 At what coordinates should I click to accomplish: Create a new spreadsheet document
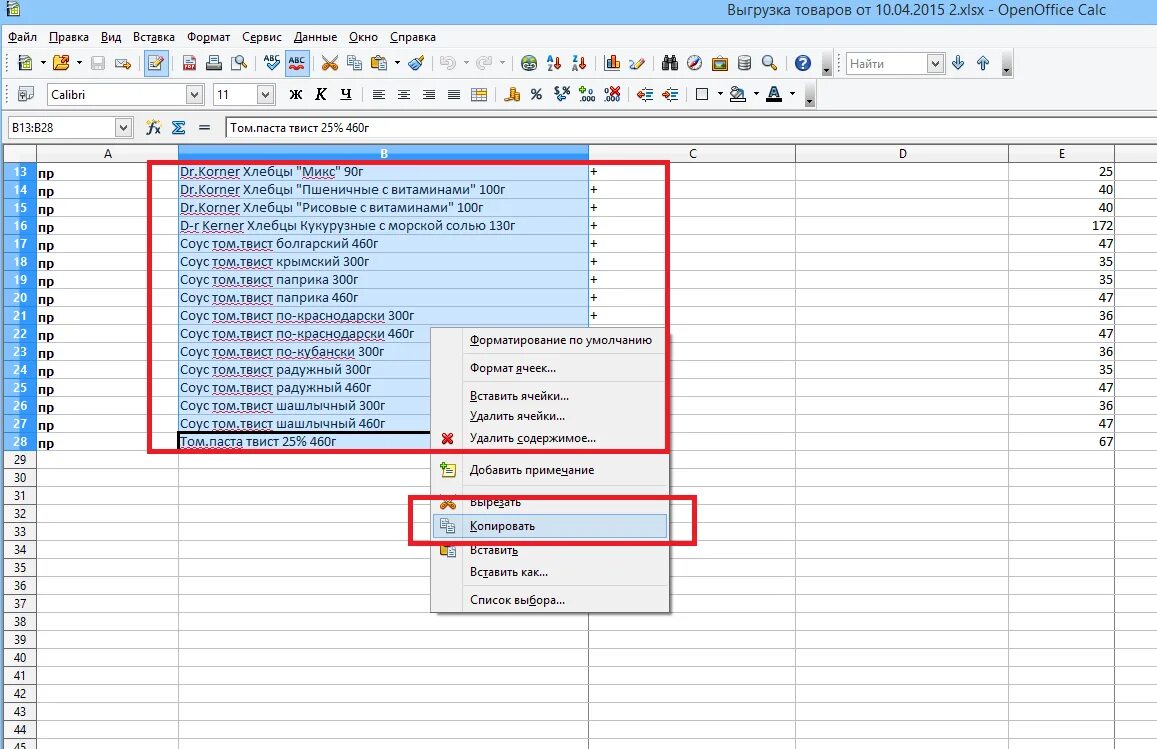pos(25,63)
